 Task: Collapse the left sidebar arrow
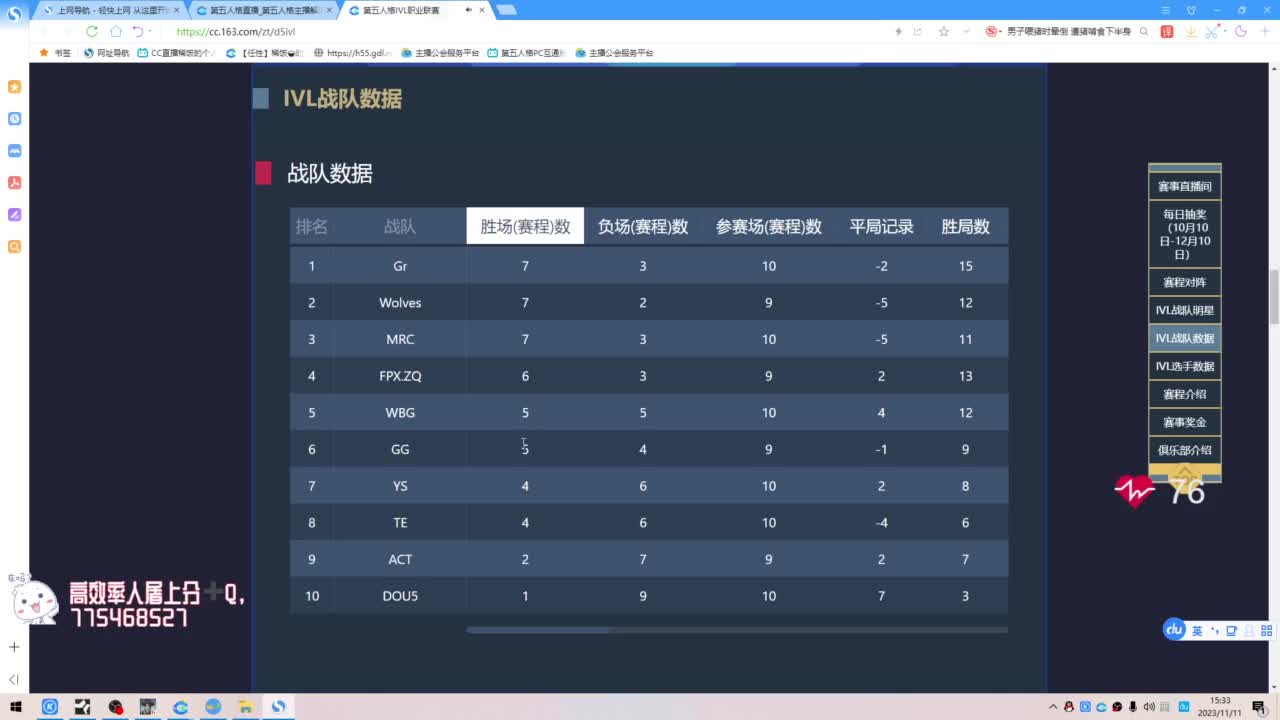14,679
